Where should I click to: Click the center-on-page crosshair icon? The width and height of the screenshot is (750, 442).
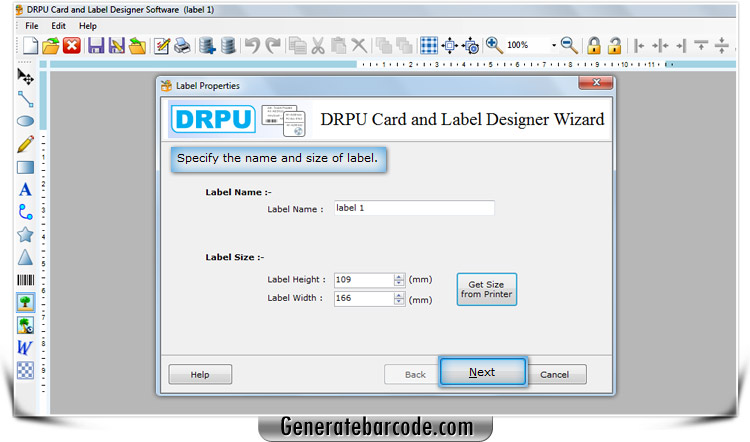[x=450, y=45]
